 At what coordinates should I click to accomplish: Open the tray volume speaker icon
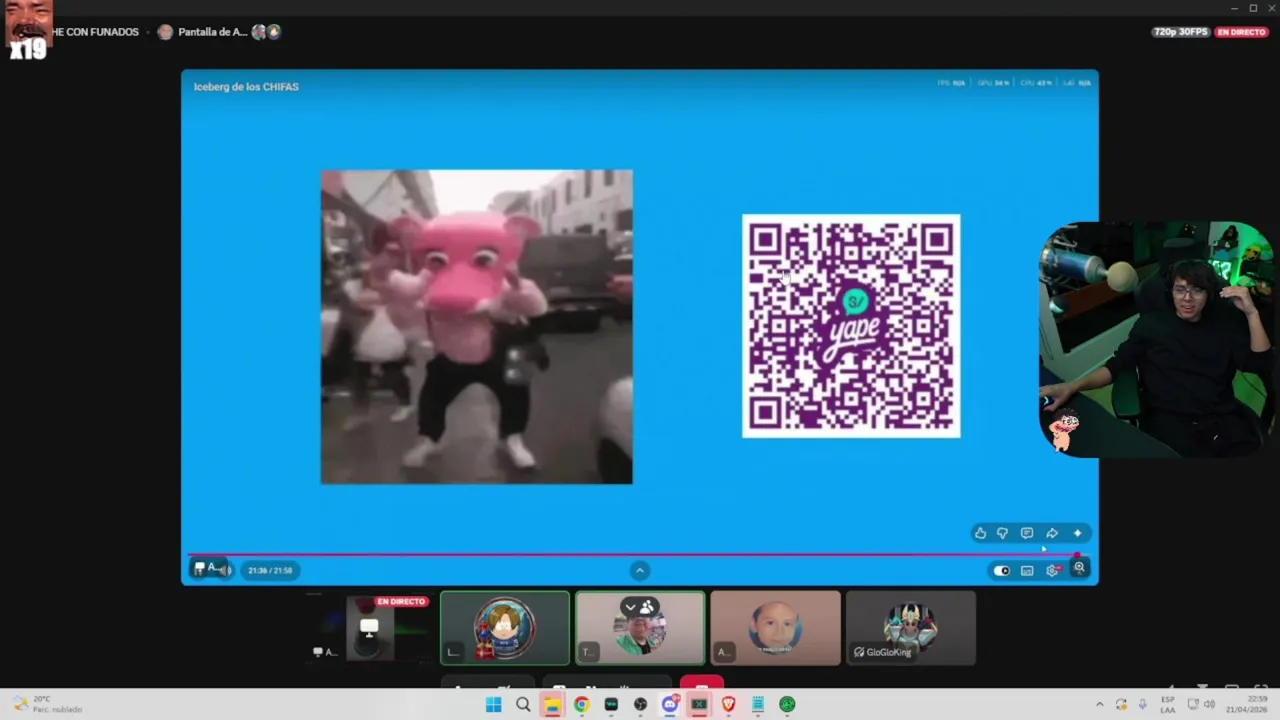pos(1208,705)
